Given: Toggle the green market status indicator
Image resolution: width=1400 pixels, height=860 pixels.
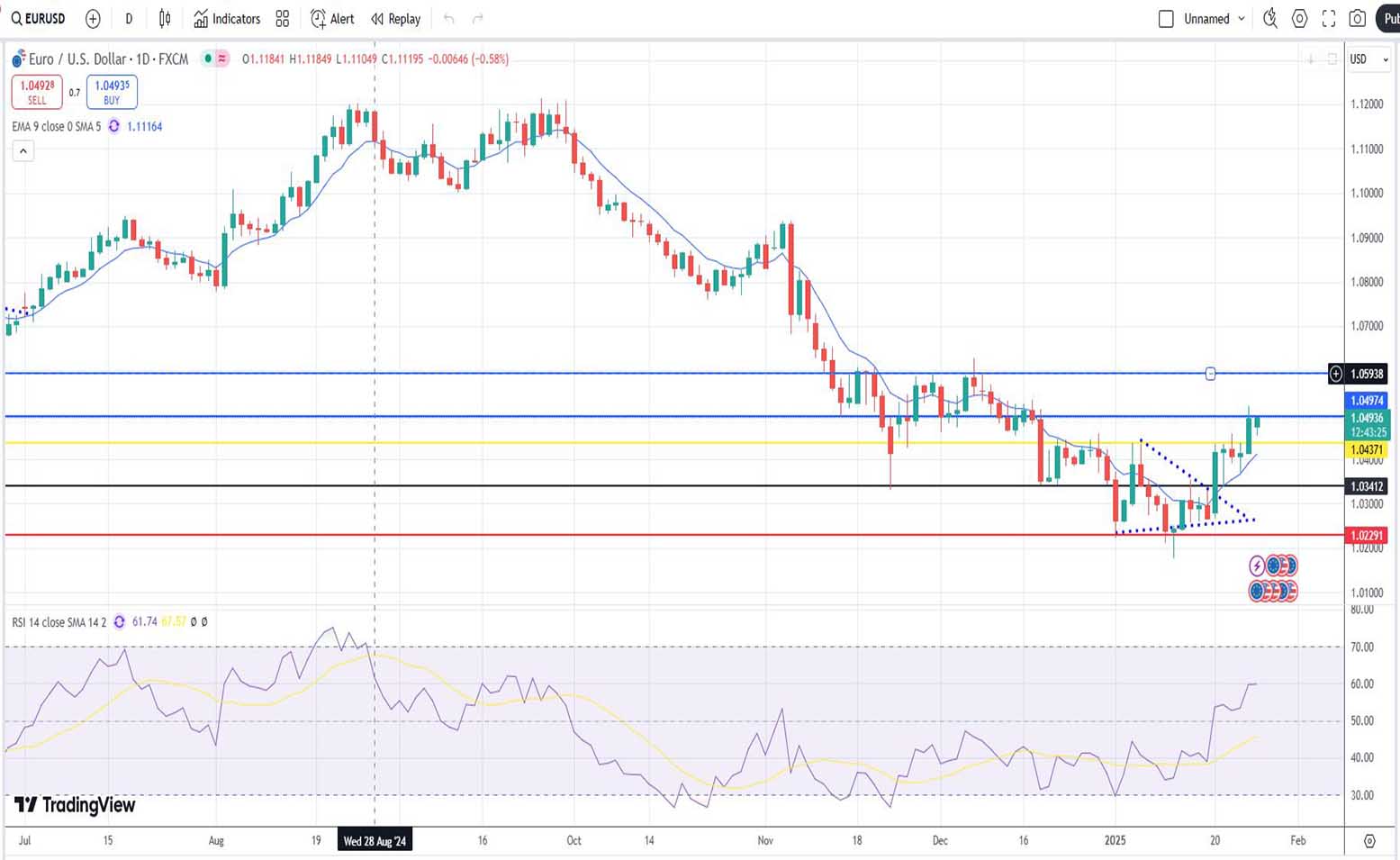Looking at the screenshot, I should click(208, 59).
